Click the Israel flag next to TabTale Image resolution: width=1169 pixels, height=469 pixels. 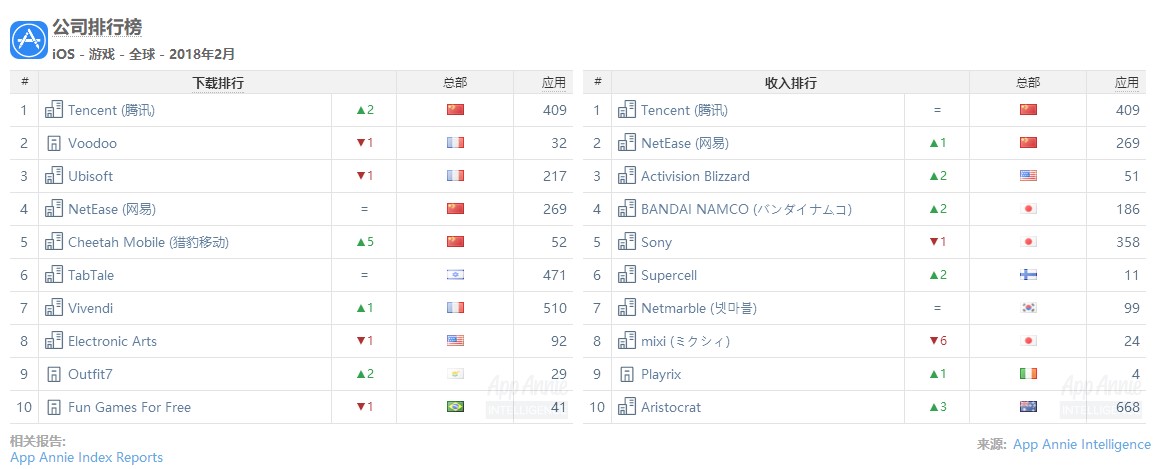point(455,275)
